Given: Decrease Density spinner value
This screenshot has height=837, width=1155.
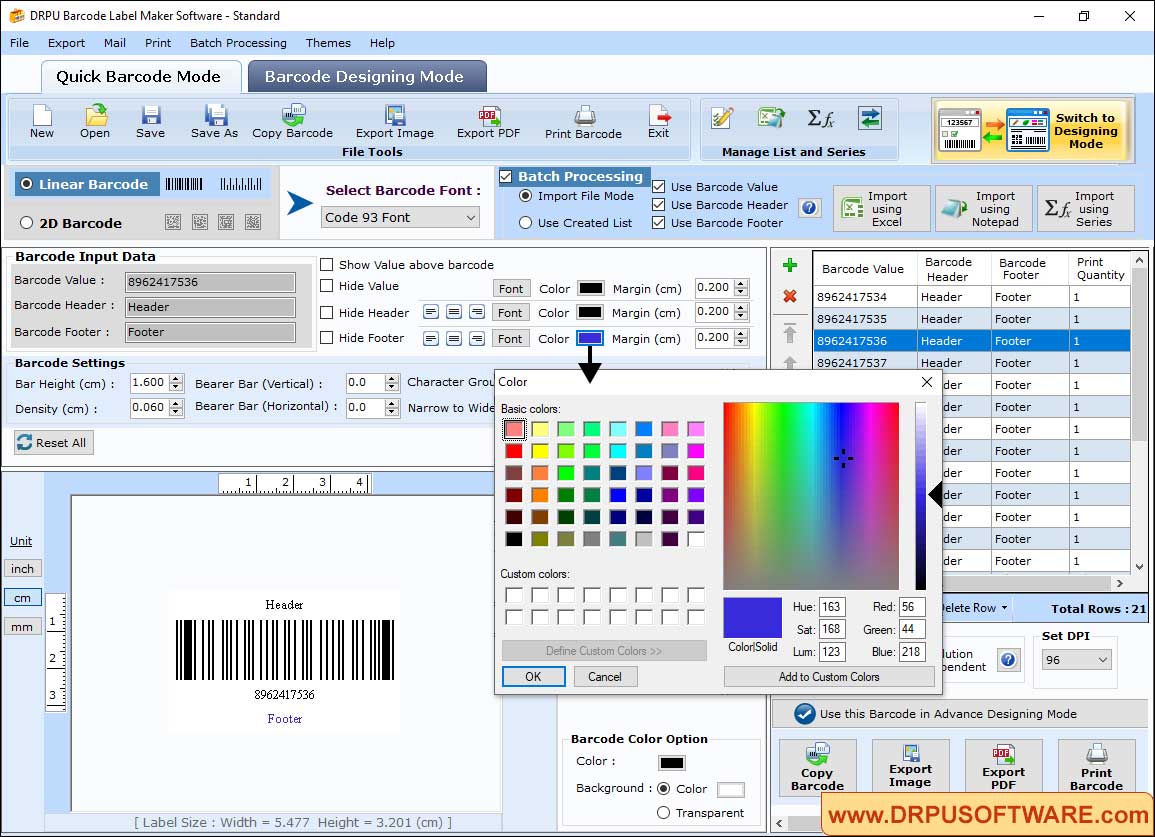Looking at the screenshot, I should (x=175, y=412).
